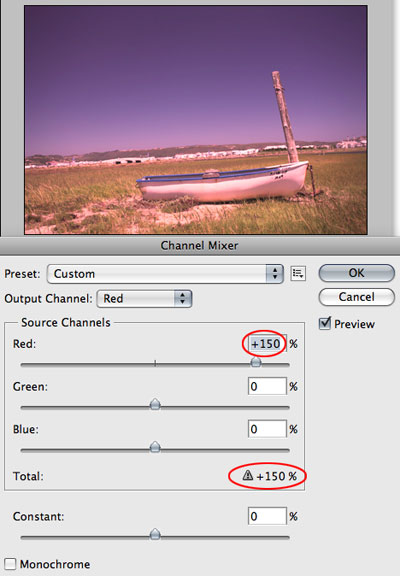This screenshot has width=400, height=576.
Task: Click the Preset dropdown arrow stepper
Action: tap(275, 274)
